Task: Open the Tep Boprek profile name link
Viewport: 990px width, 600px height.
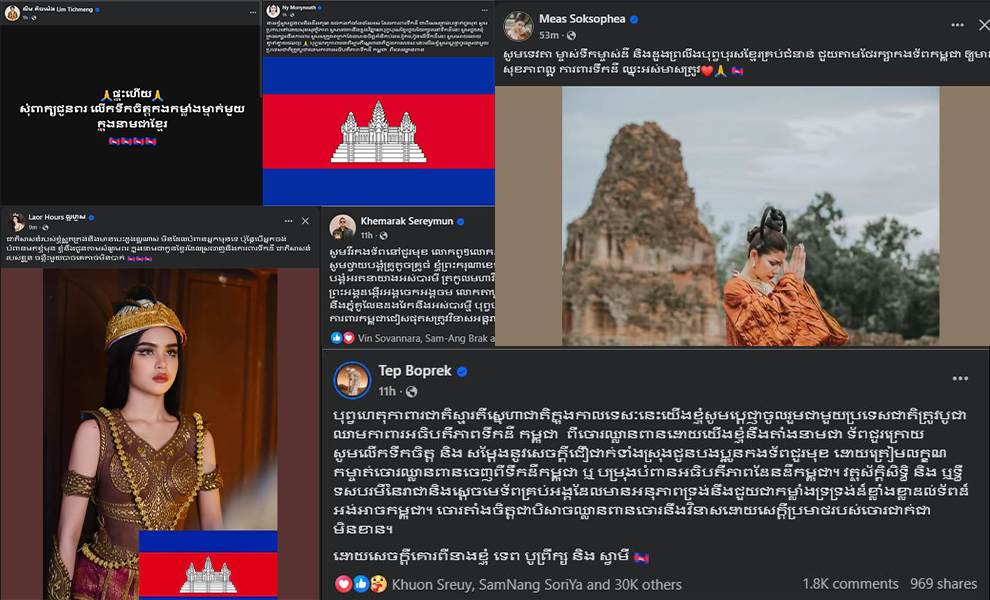Action: tap(415, 371)
